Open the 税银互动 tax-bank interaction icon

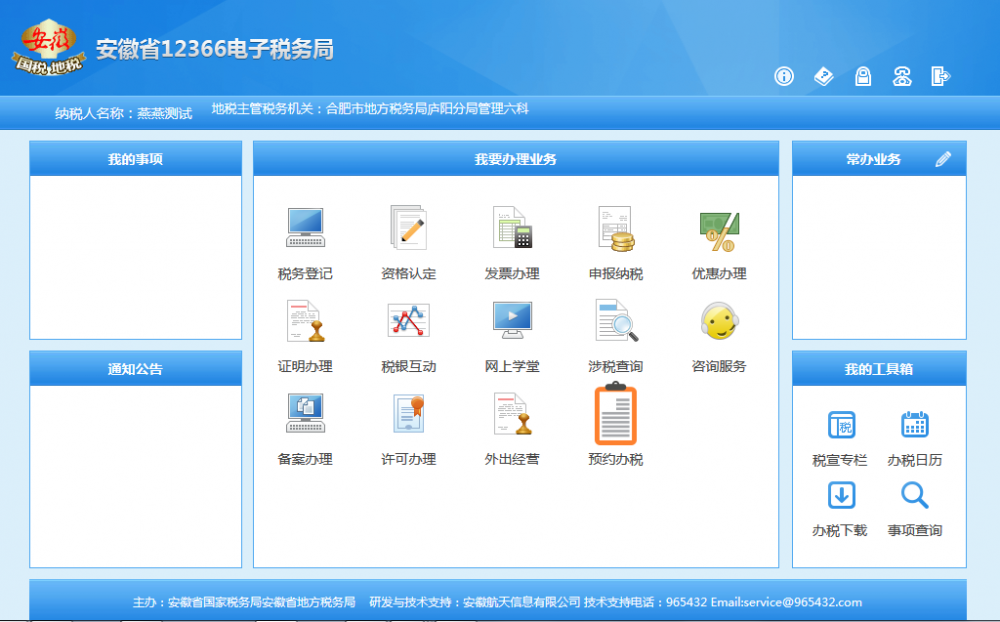coord(407,330)
